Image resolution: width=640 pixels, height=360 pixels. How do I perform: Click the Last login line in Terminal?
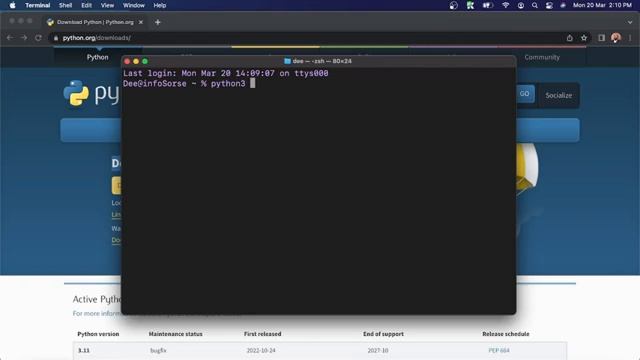[226, 73]
